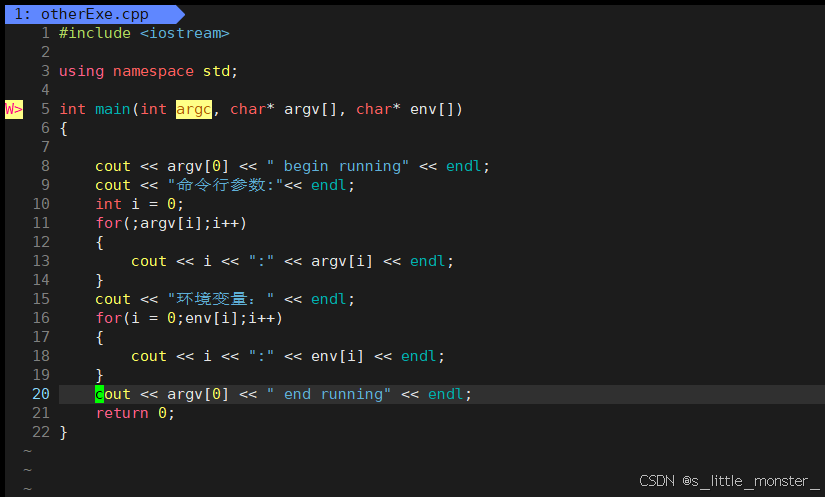The height and width of the screenshot is (497, 825).
Task: Click the opening brace on line 12
Action: [99, 242]
